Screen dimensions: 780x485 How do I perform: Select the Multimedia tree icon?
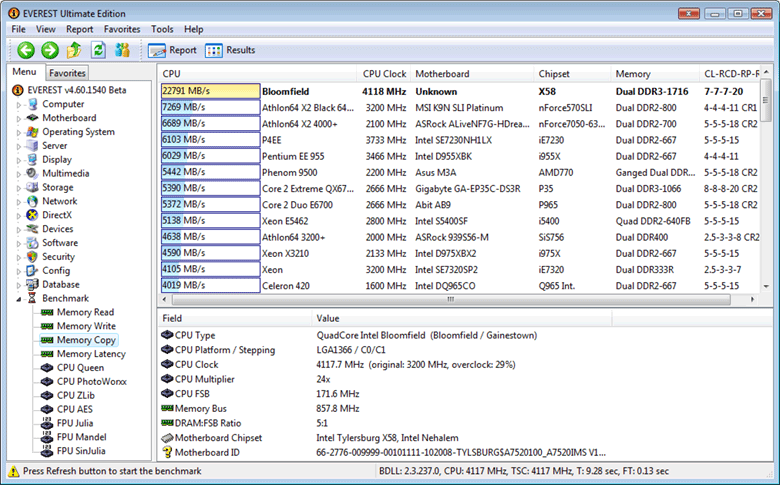click(32, 174)
